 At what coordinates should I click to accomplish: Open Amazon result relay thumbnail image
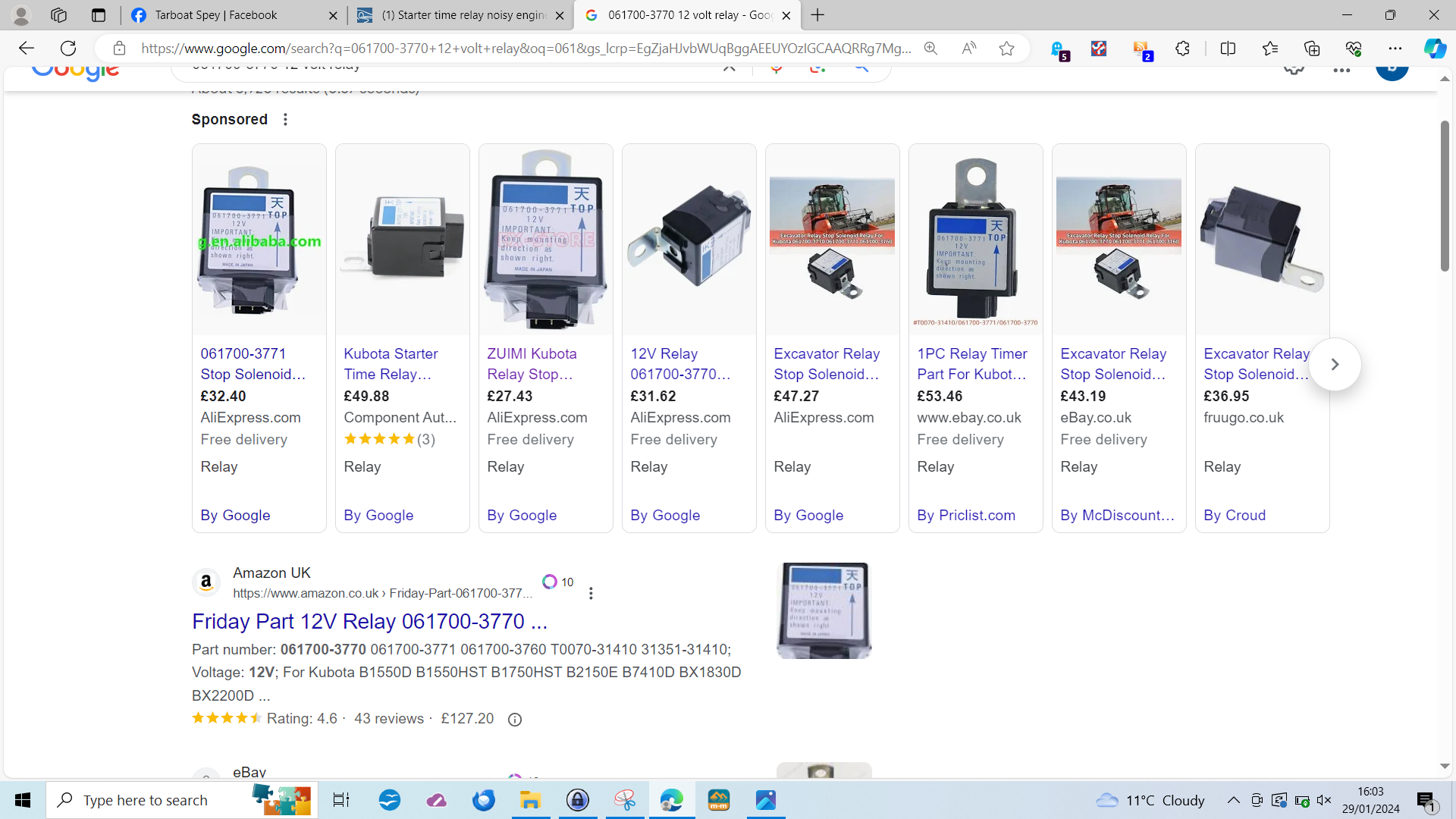[x=824, y=610]
